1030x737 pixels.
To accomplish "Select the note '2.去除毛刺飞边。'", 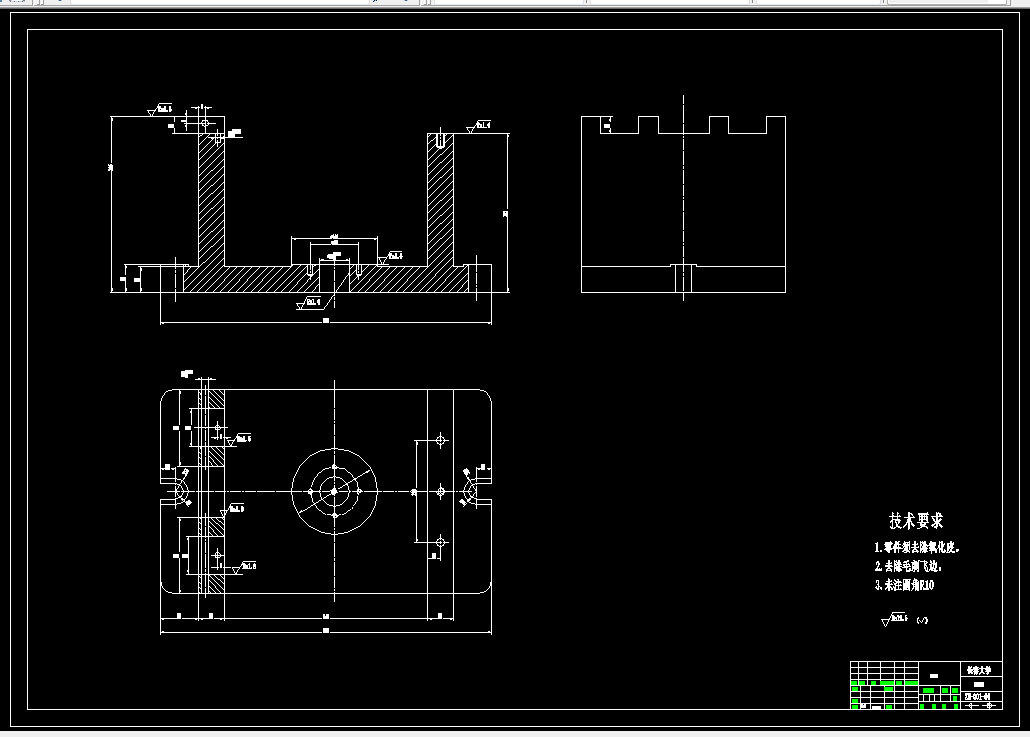I will coord(908,566).
